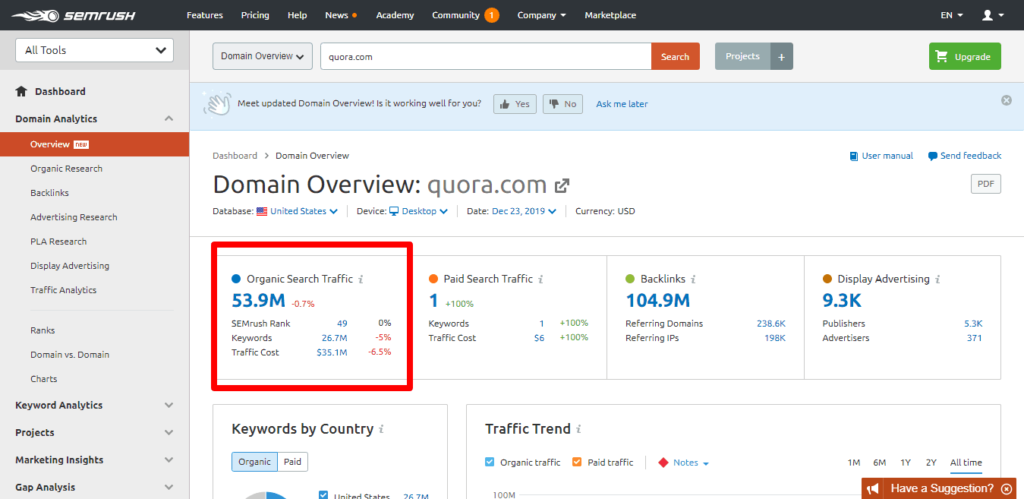This screenshot has width=1024, height=499.
Task: Select the 1M time range tab
Action: [854, 462]
